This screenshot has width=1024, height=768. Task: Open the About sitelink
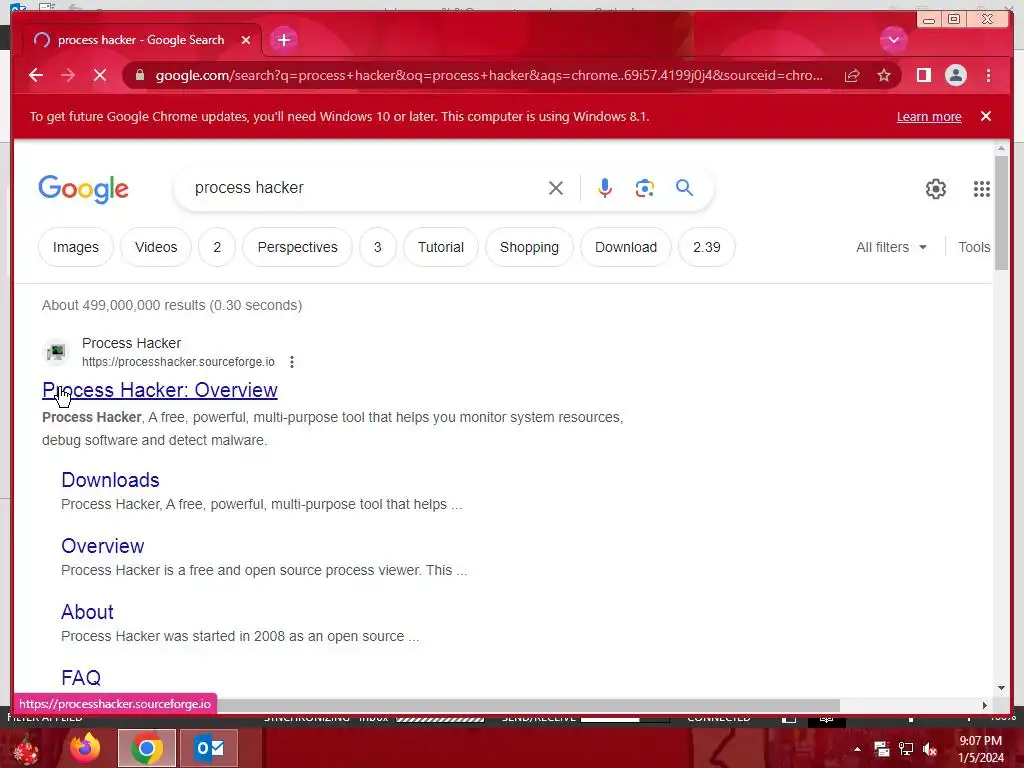[88, 612]
